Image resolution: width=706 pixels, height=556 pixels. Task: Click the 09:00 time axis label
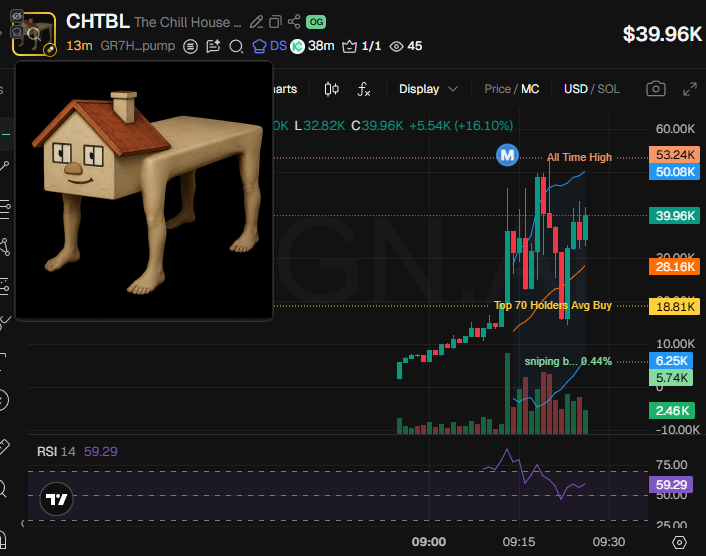pyautogui.click(x=429, y=542)
